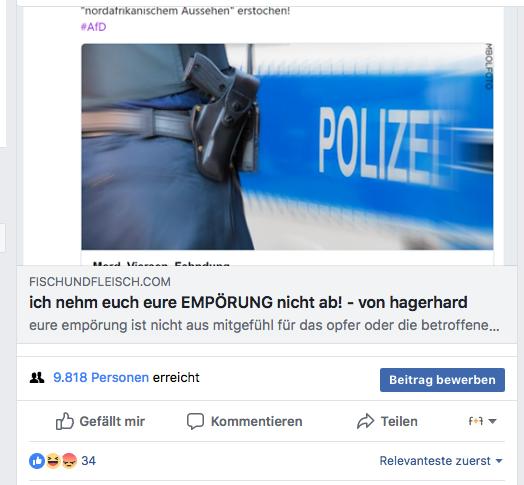Click the Teilen text label
This screenshot has width=524, height=485.
pos(399,421)
